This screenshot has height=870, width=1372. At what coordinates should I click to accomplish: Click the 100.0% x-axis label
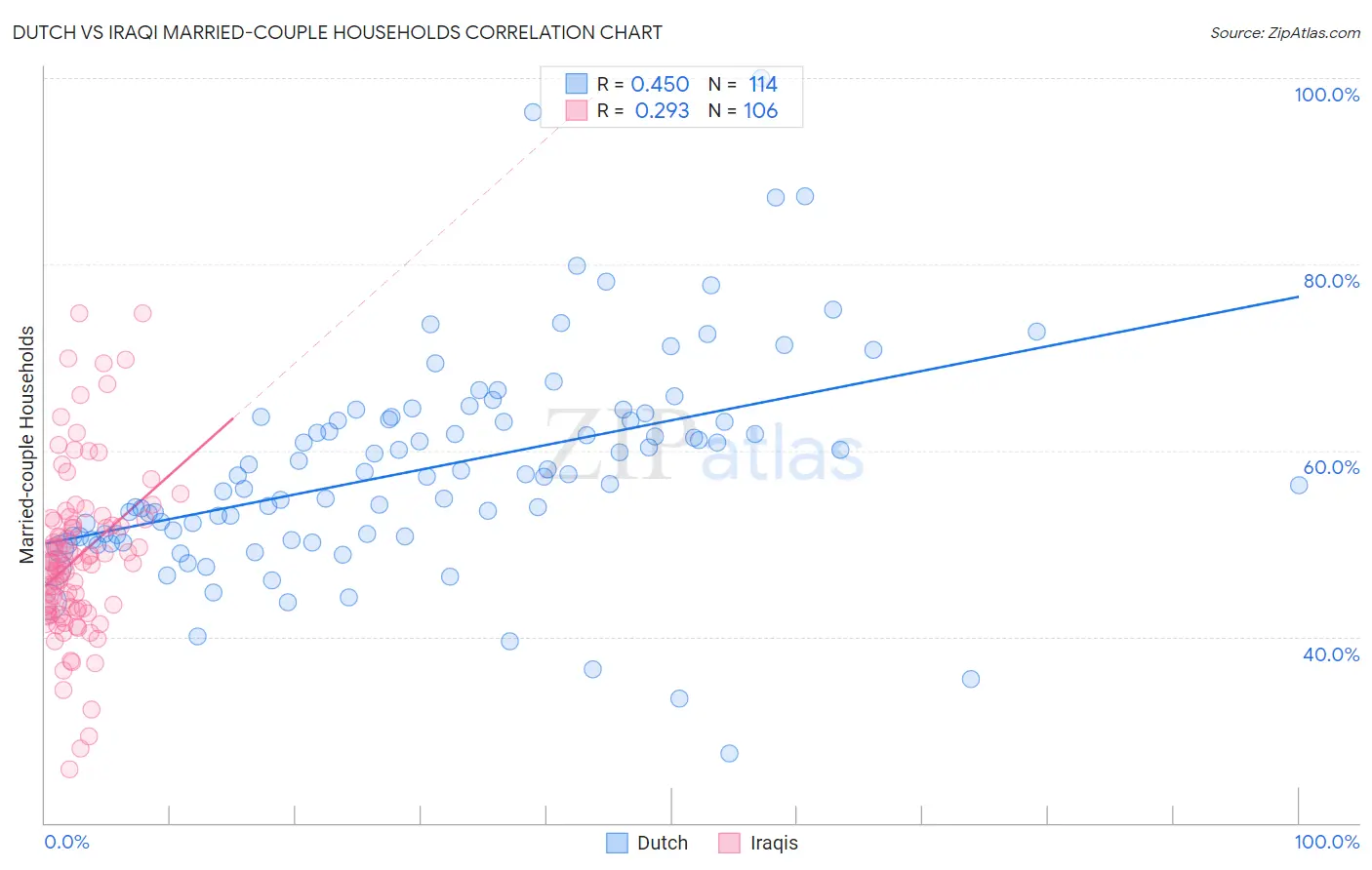(1327, 842)
